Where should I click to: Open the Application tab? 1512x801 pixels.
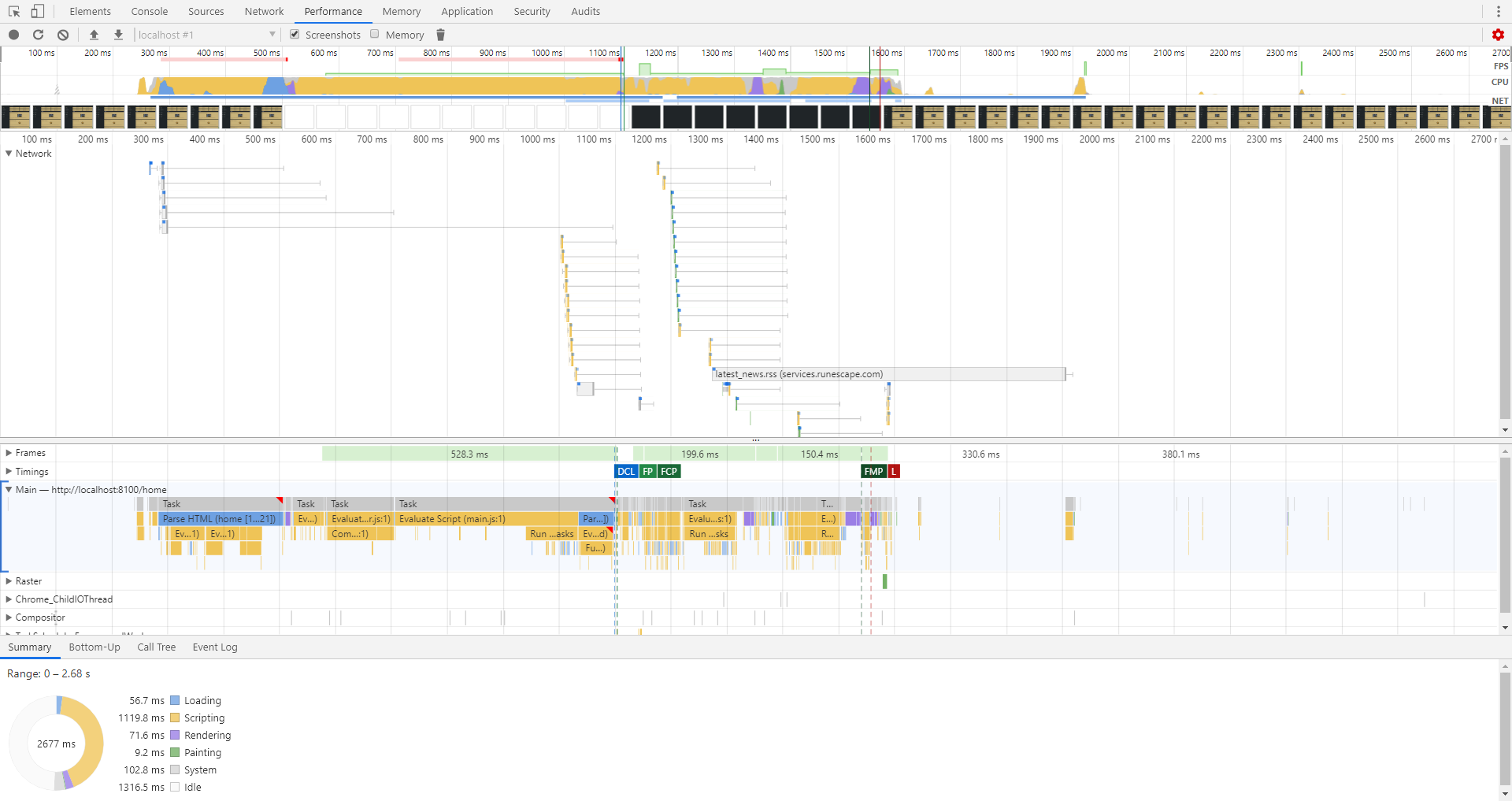point(467,12)
